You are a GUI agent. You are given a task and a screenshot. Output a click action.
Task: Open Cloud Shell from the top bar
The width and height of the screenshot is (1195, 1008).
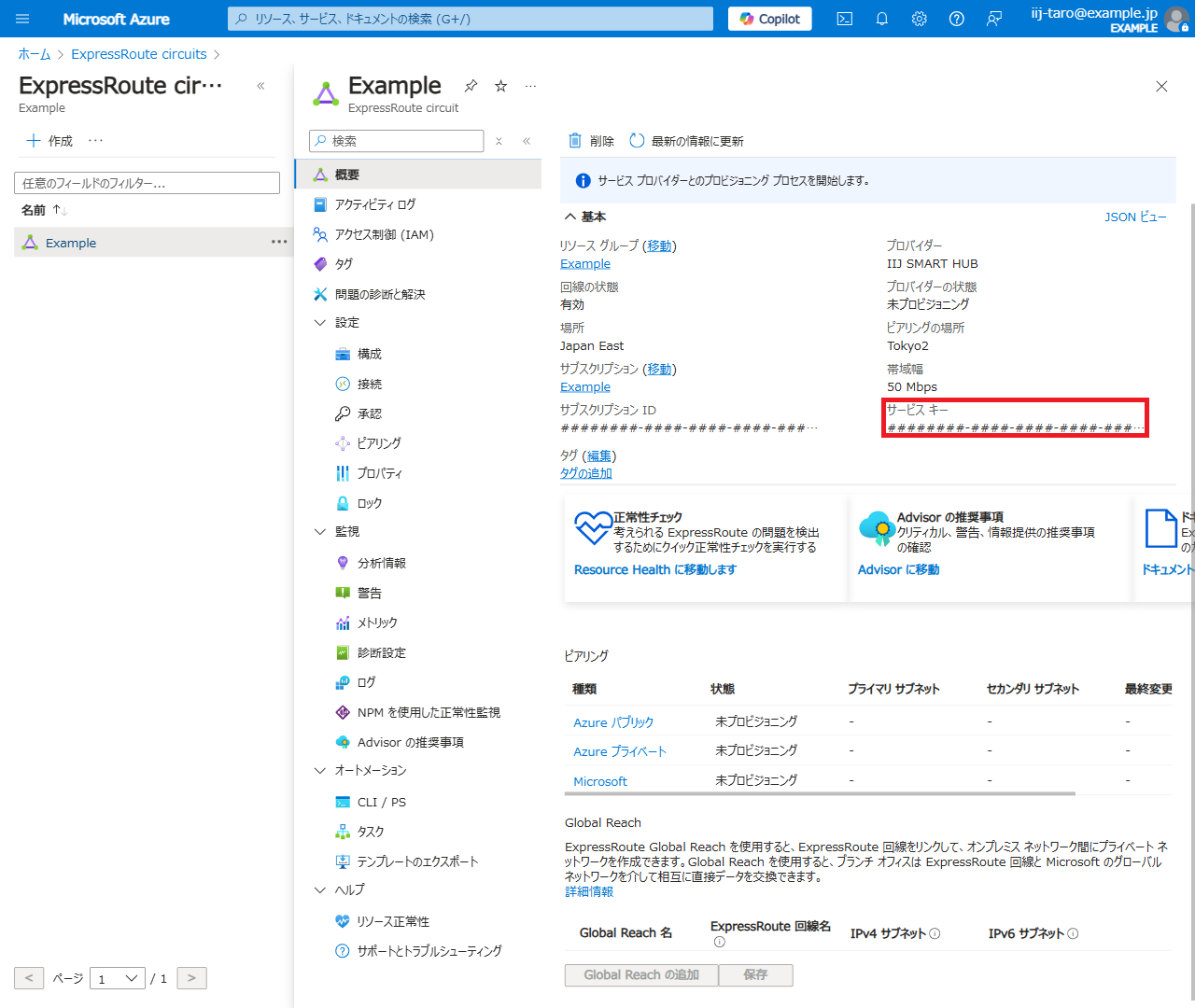[845, 19]
